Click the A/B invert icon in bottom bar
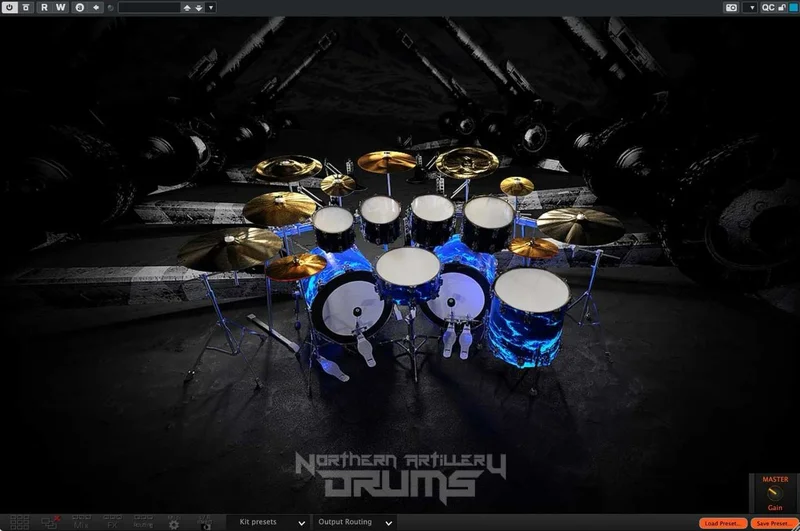Viewport: 800px width, 531px height. click(205, 522)
